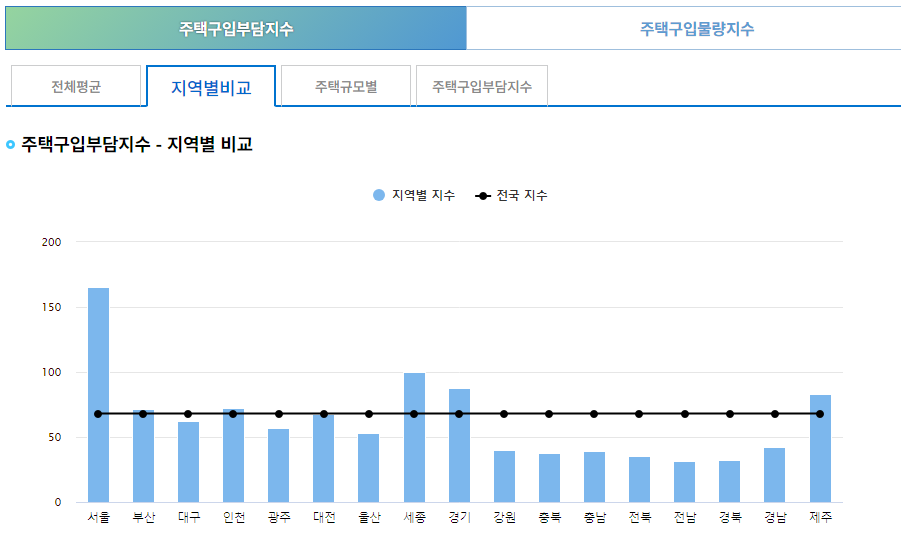Click the 울산 bar in the chart
Viewport: 901px width, 557px height.
pyautogui.click(x=368, y=468)
